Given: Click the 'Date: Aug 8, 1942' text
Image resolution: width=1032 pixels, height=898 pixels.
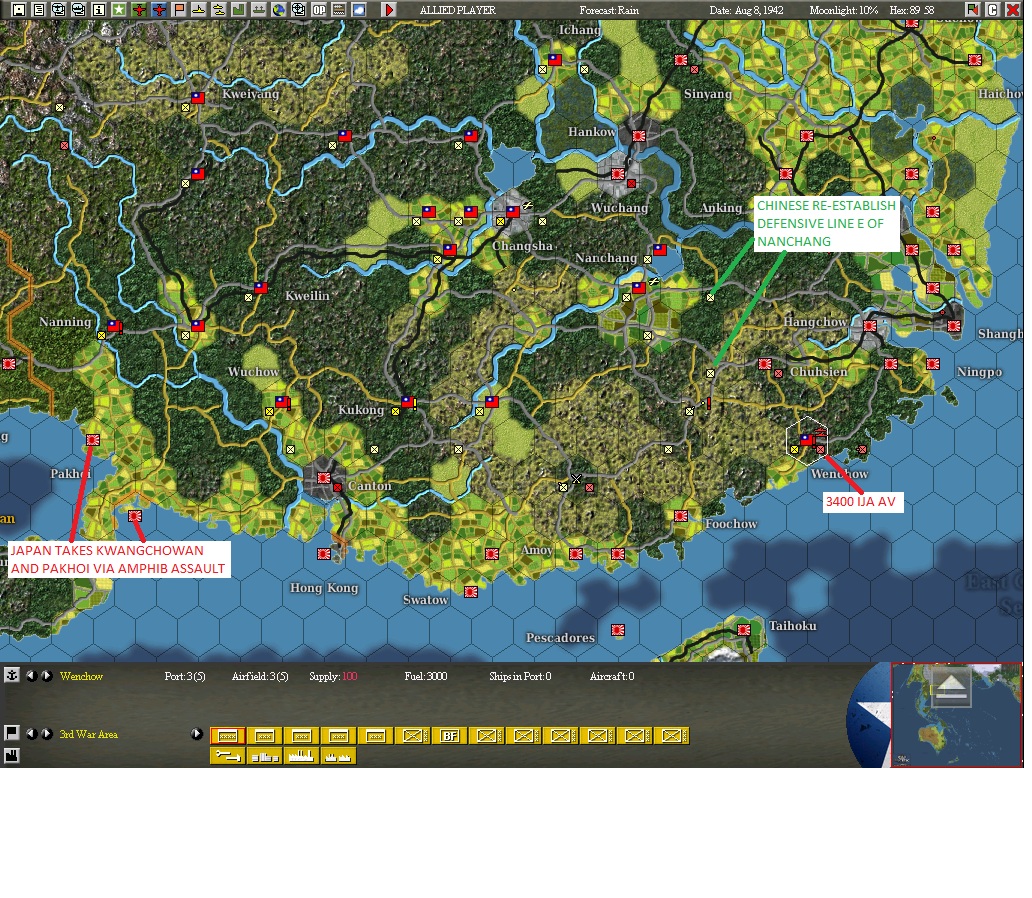Looking at the screenshot, I should 746,11.
